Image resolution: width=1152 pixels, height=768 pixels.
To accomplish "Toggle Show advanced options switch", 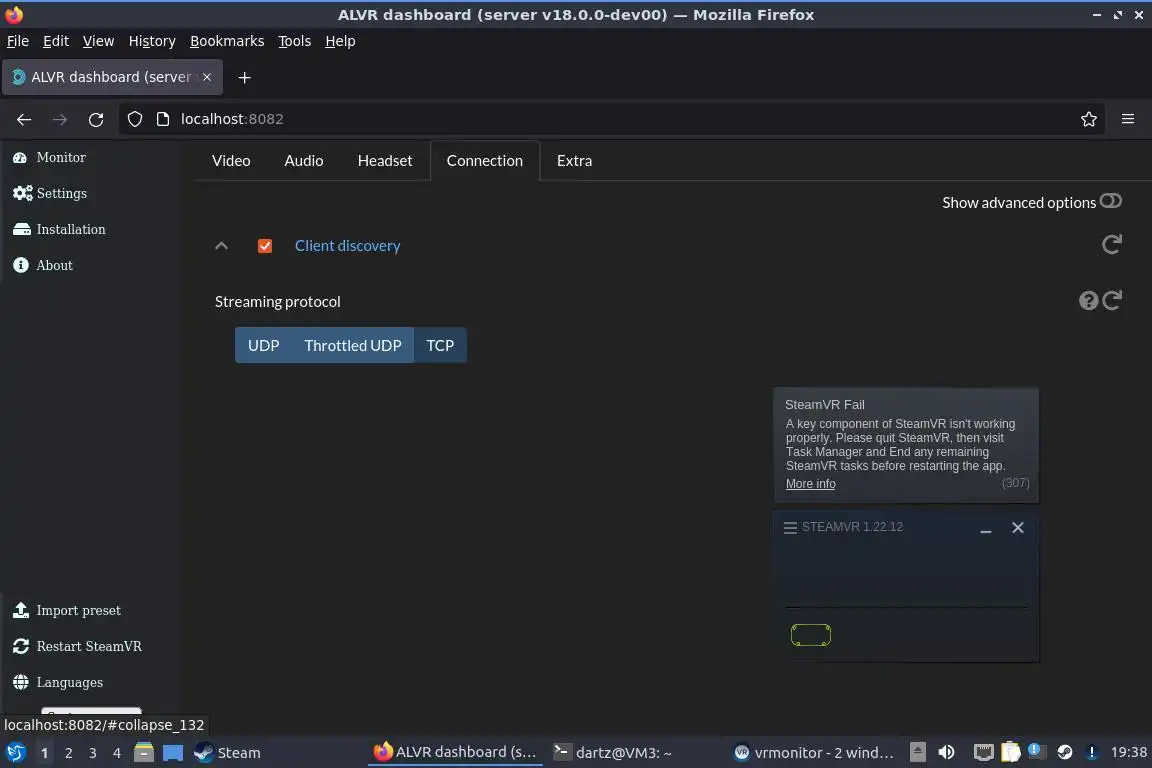I will point(1110,201).
